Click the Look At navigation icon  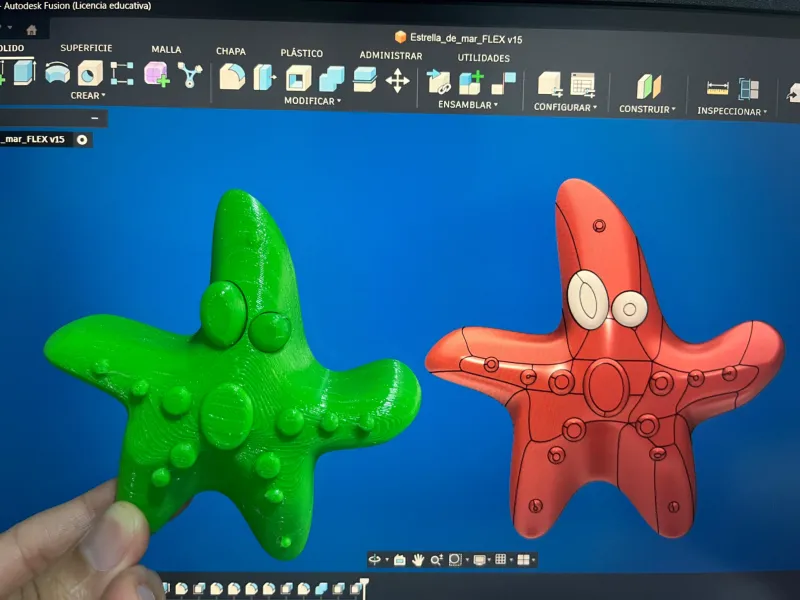[399, 560]
